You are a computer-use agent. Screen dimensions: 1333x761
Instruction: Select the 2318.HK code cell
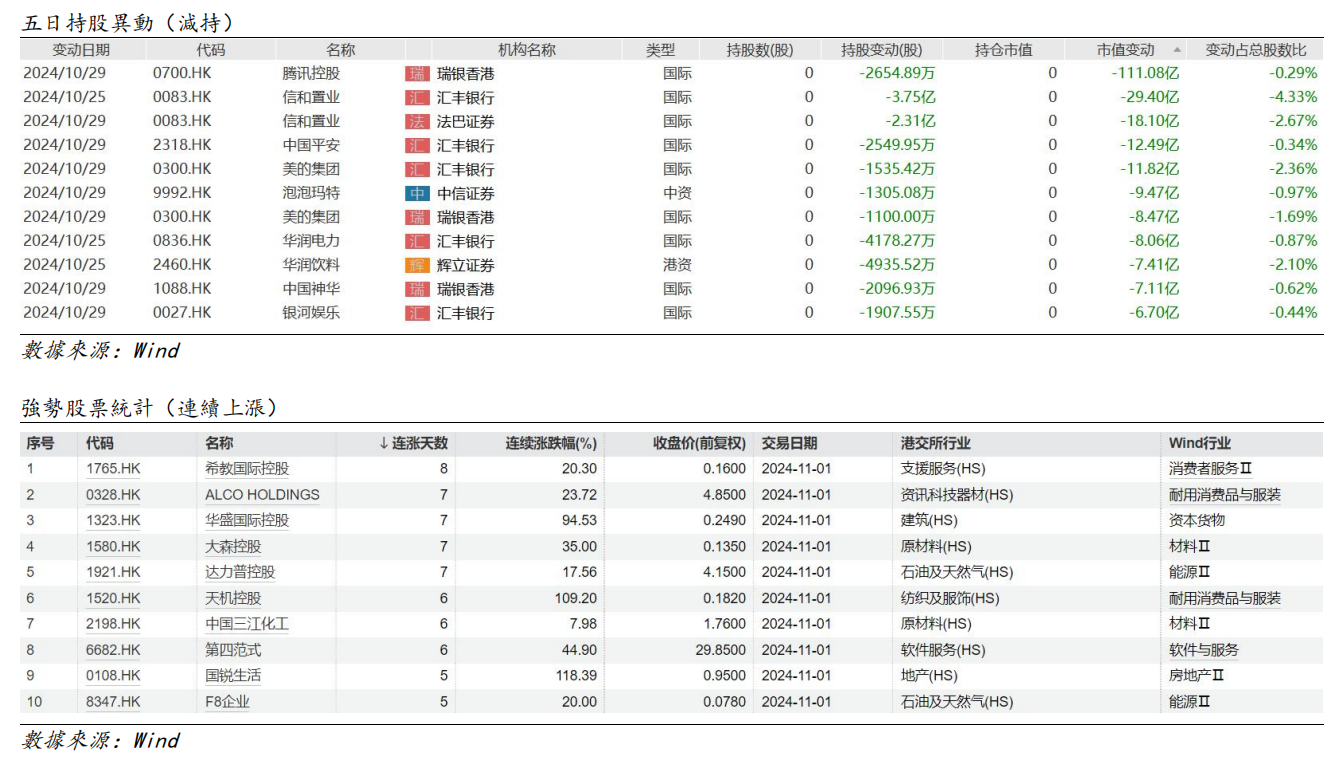182,146
